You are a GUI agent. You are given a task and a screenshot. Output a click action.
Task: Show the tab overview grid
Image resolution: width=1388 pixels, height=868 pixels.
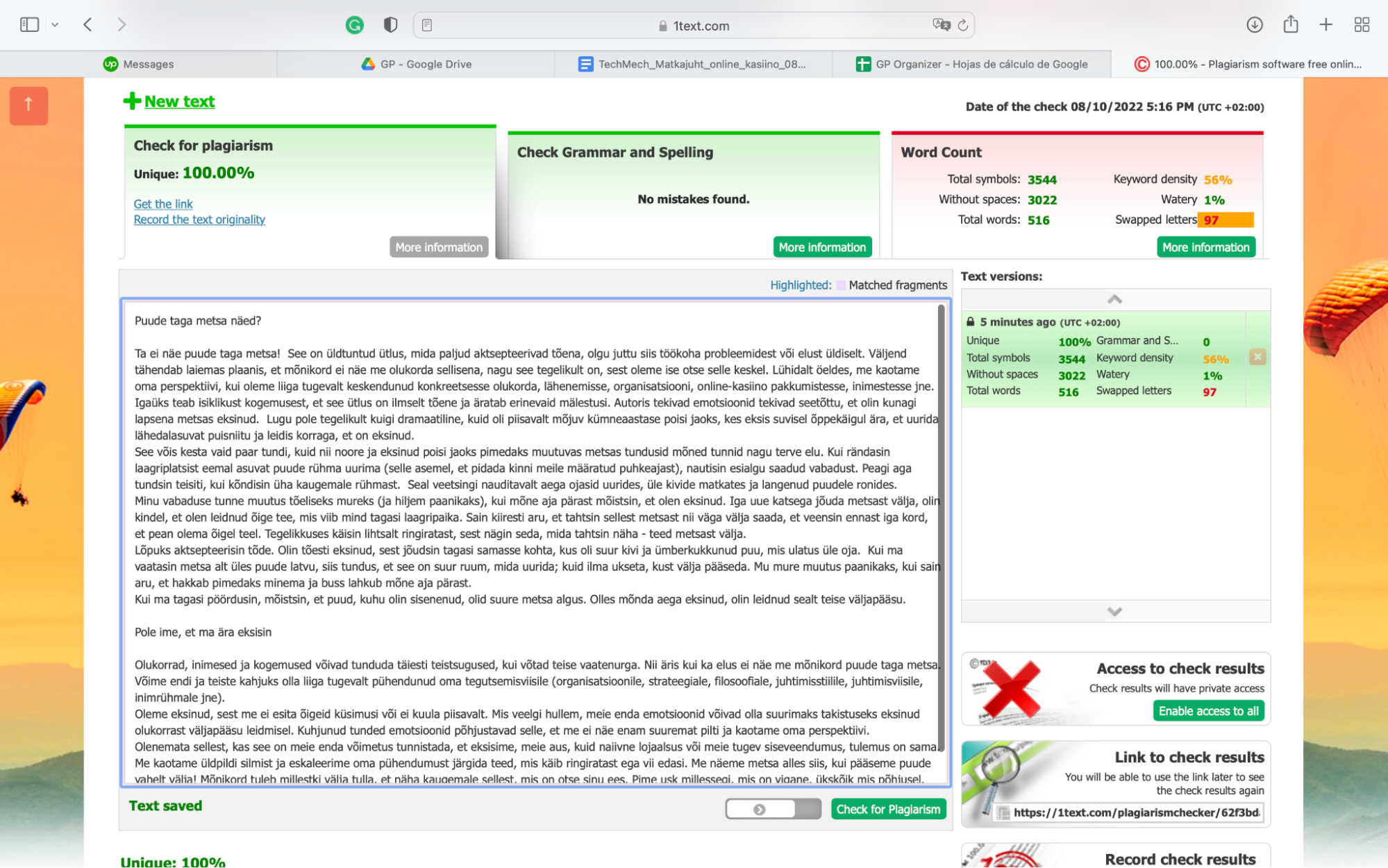pyautogui.click(x=1362, y=25)
